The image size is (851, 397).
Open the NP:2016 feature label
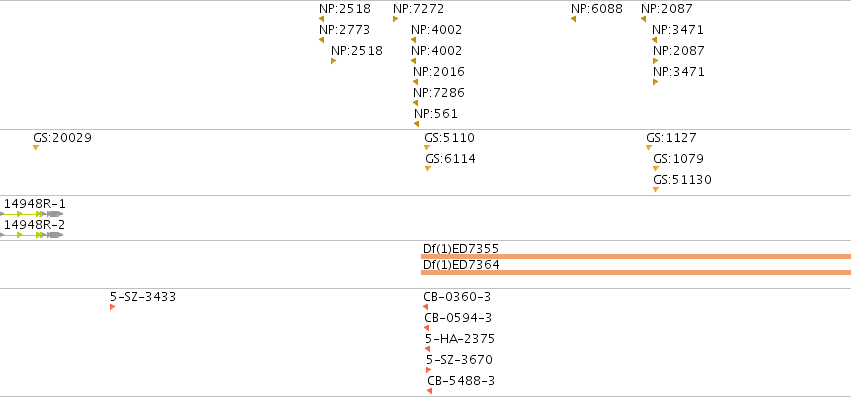tap(439, 72)
